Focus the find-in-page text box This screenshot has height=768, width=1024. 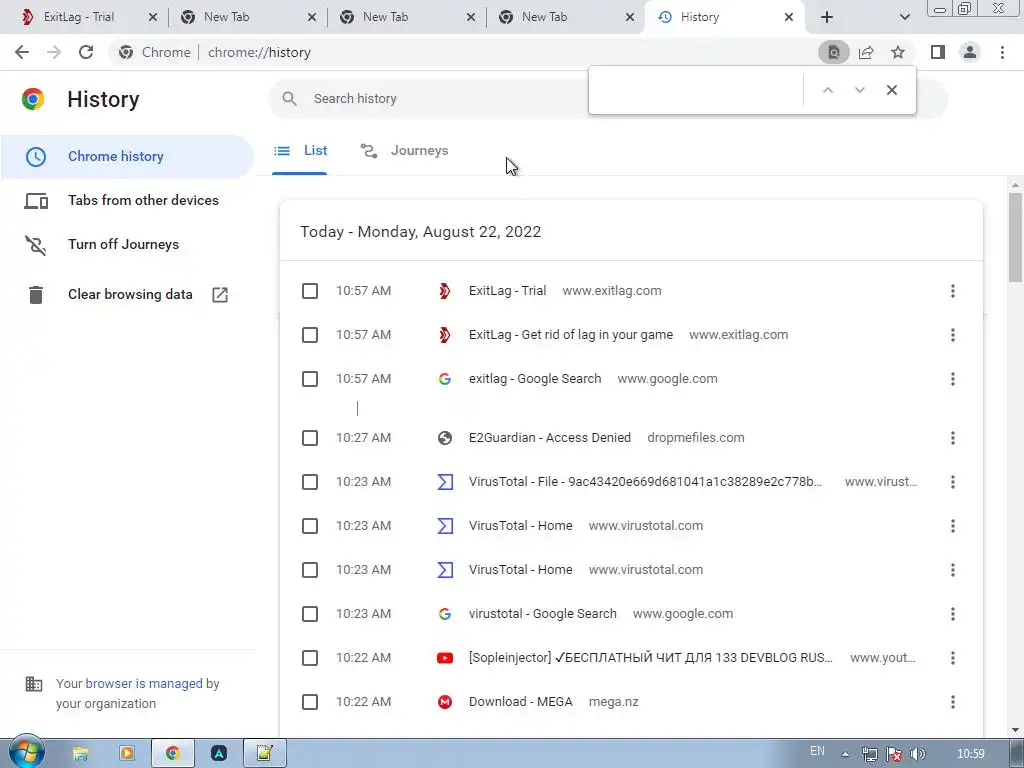pos(696,90)
